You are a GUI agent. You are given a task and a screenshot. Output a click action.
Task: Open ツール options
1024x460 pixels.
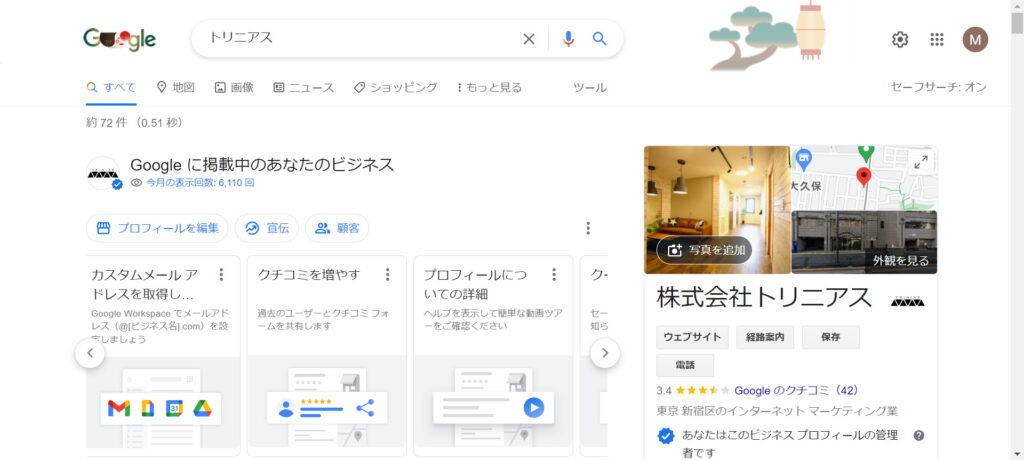coord(590,88)
